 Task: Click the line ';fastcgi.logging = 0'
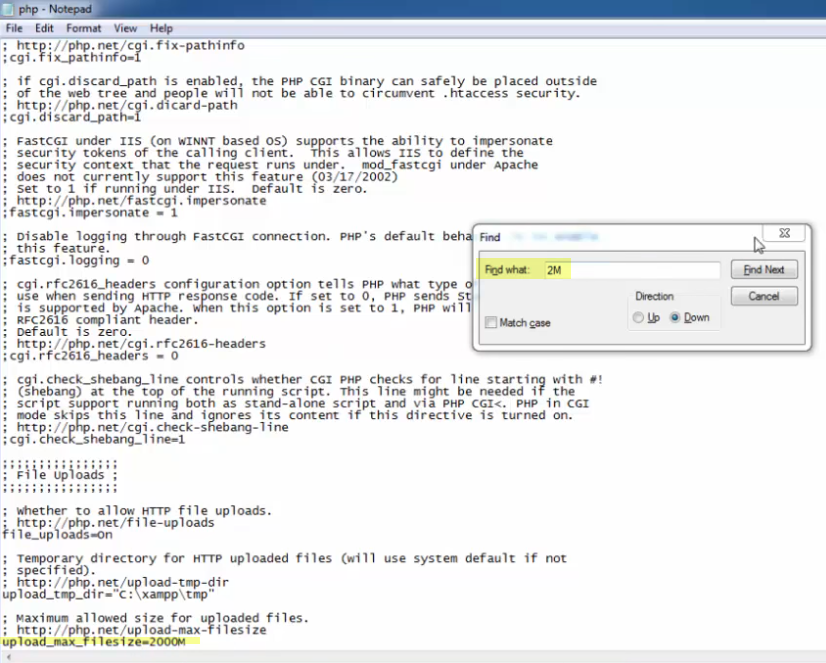point(76,261)
